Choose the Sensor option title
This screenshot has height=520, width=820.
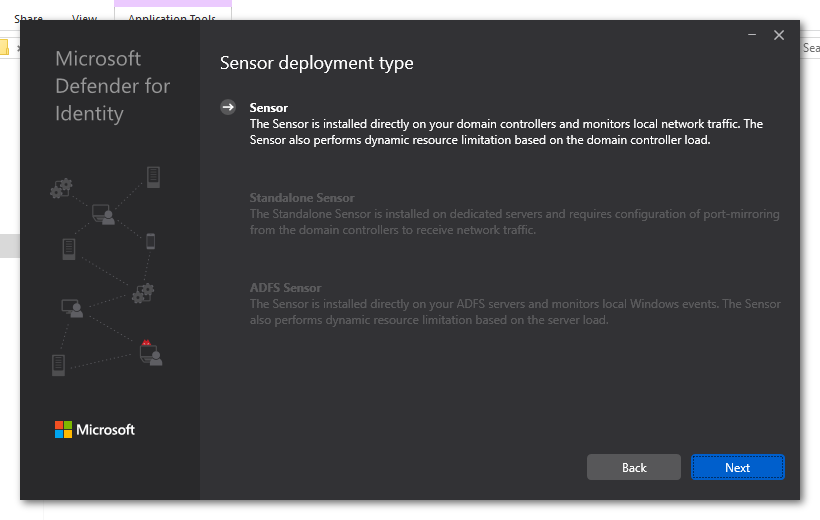coord(269,108)
